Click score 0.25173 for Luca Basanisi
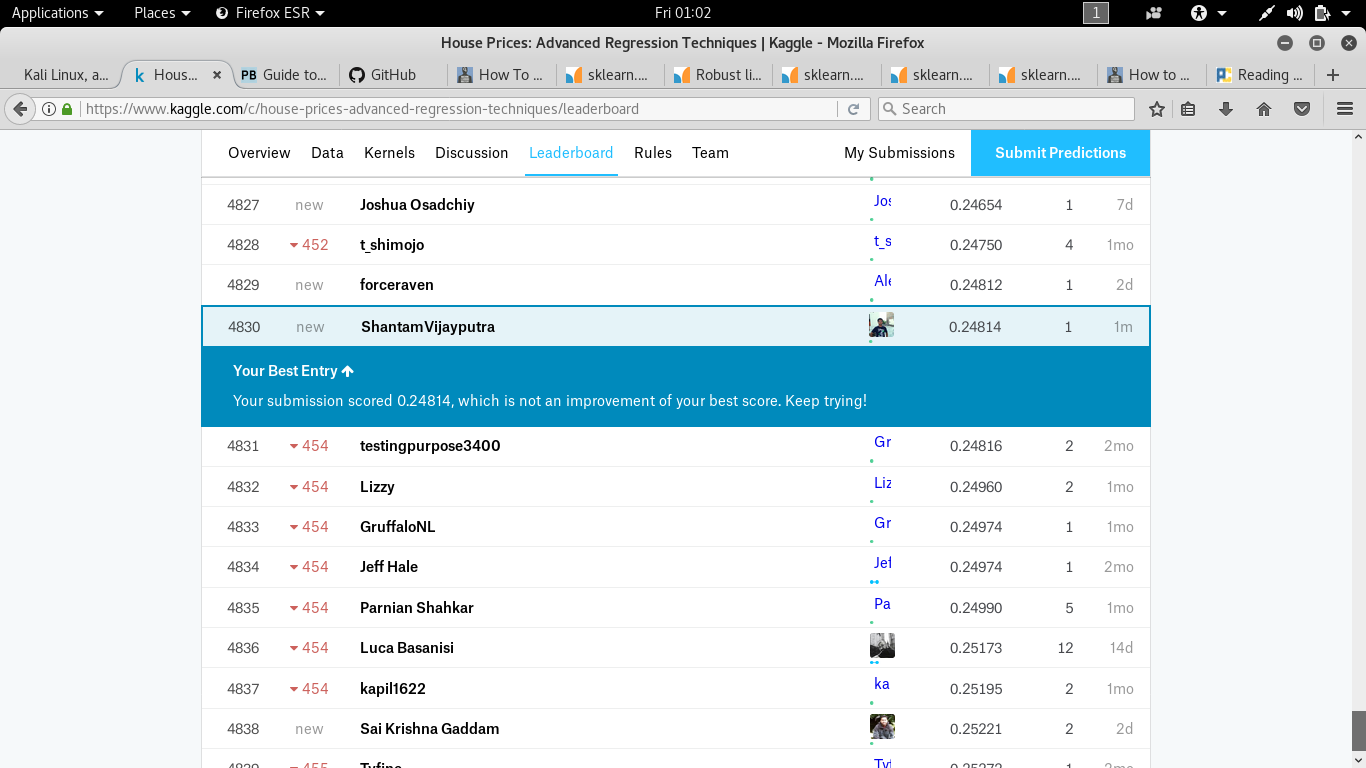 [x=976, y=648]
